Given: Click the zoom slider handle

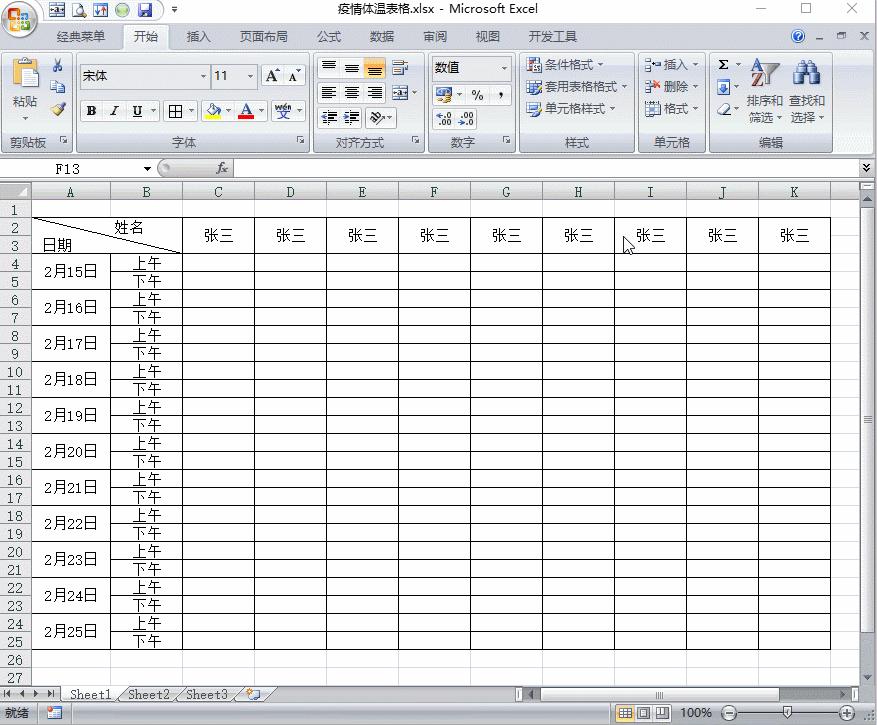Looking at the screenshot, I should (x=788, y=712).
